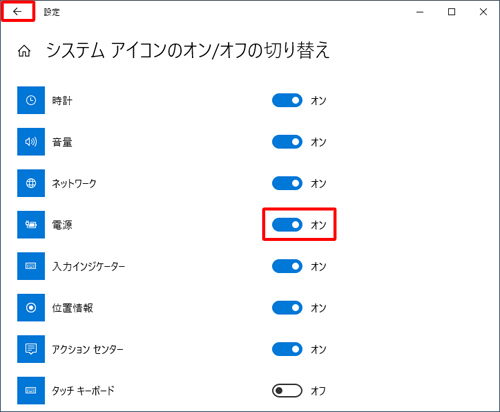
Task: Click the back arrow button
Action: point(17,12)
